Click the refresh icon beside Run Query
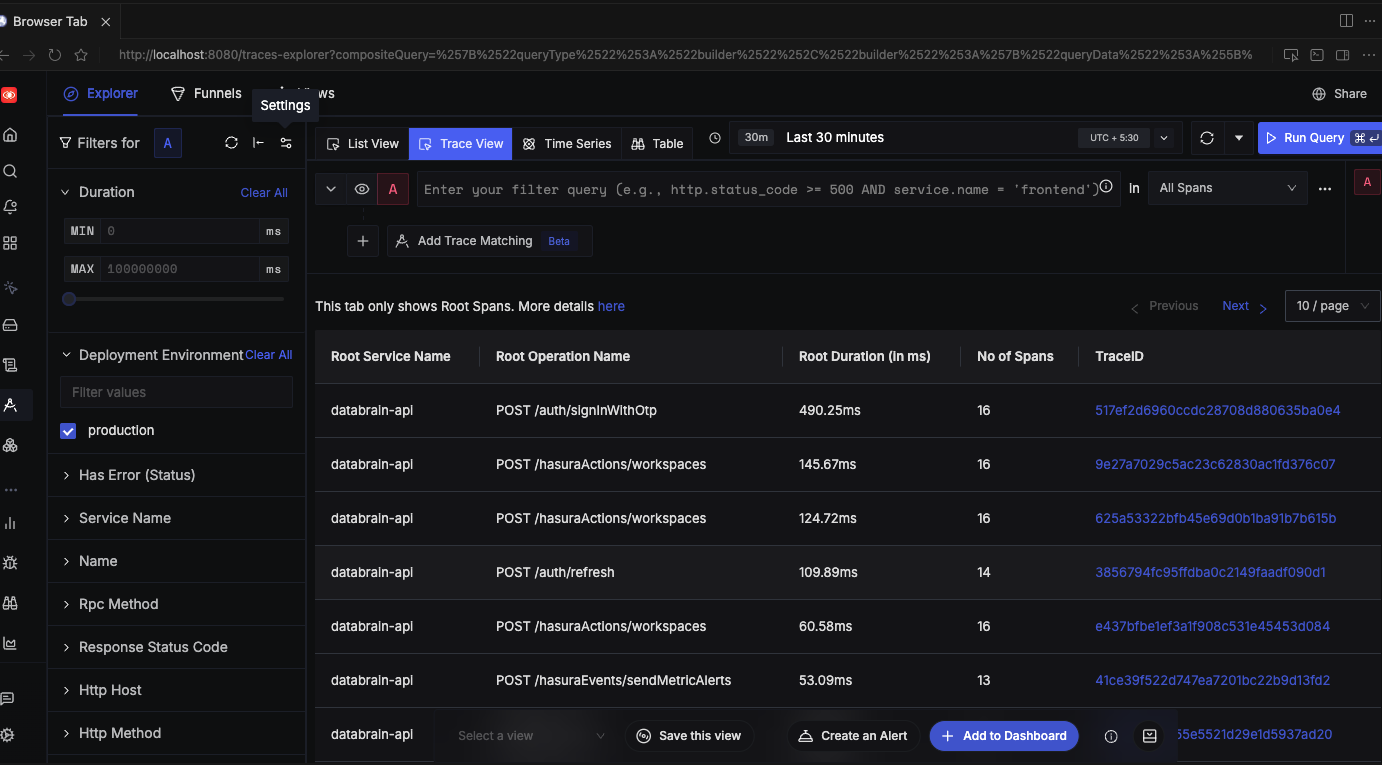The height and width of the screenshot is (765, 1382). 1207,138
